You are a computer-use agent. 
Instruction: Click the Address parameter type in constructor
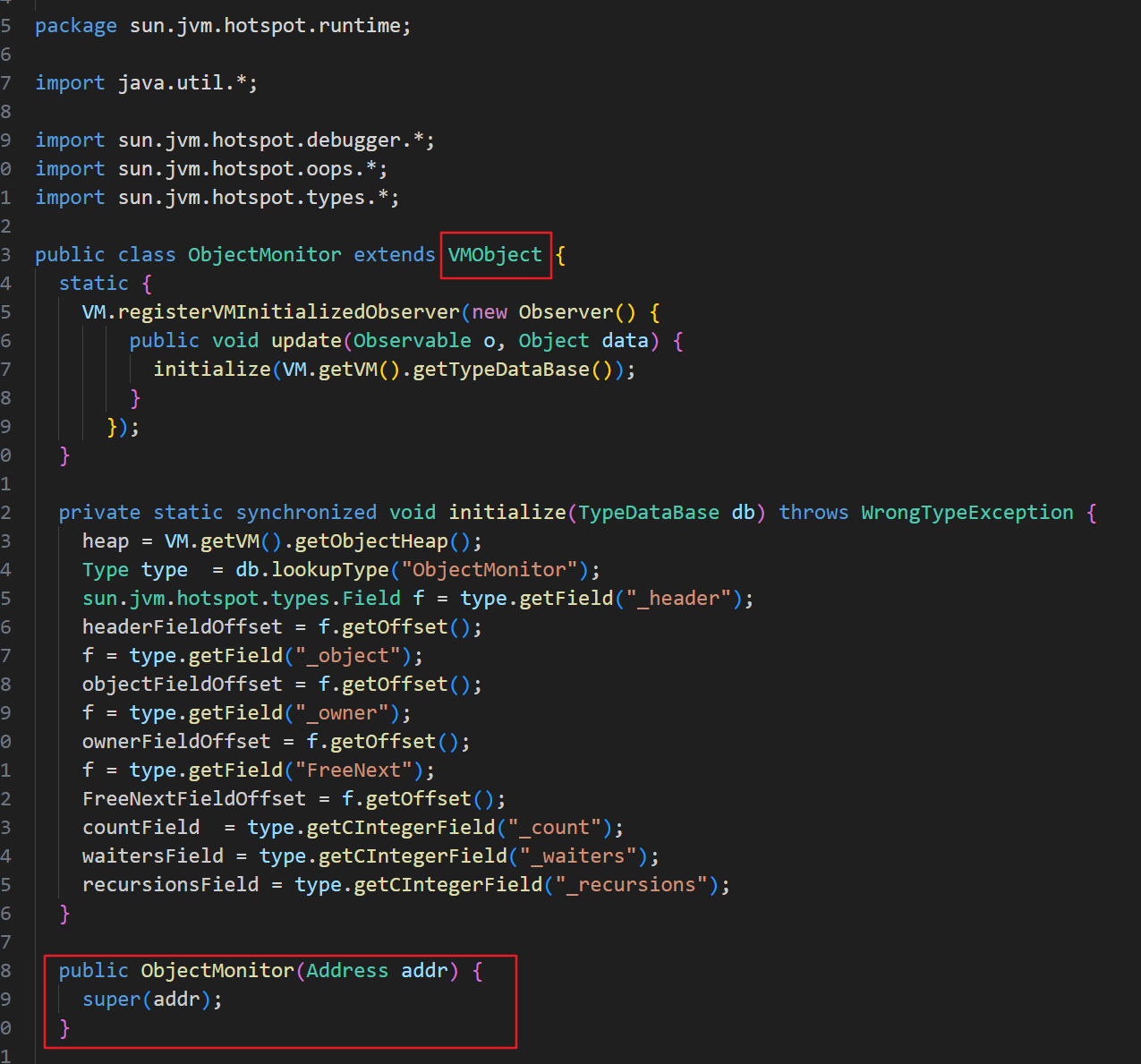[x=347, y=971]
